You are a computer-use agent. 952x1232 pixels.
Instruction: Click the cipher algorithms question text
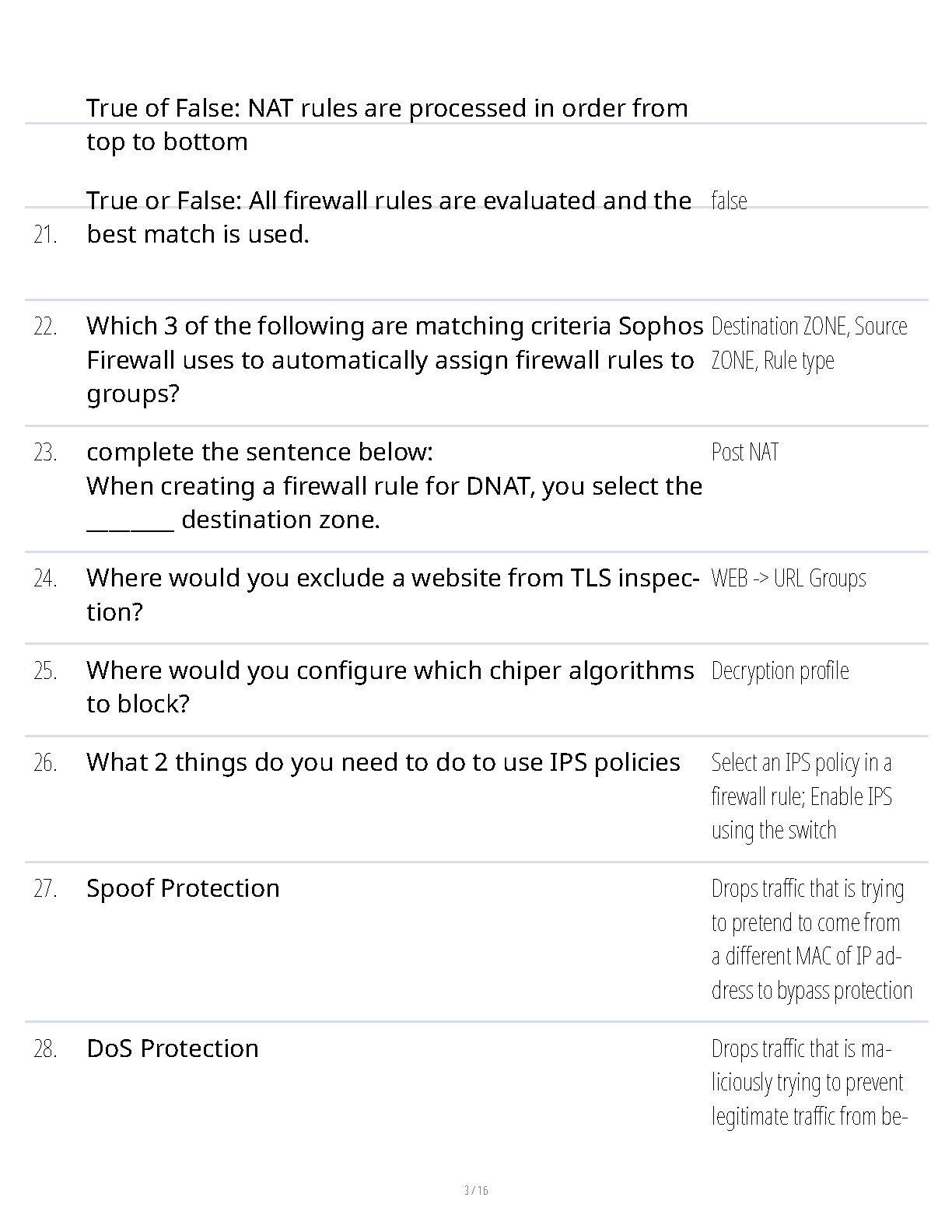[x=390, y=687]
